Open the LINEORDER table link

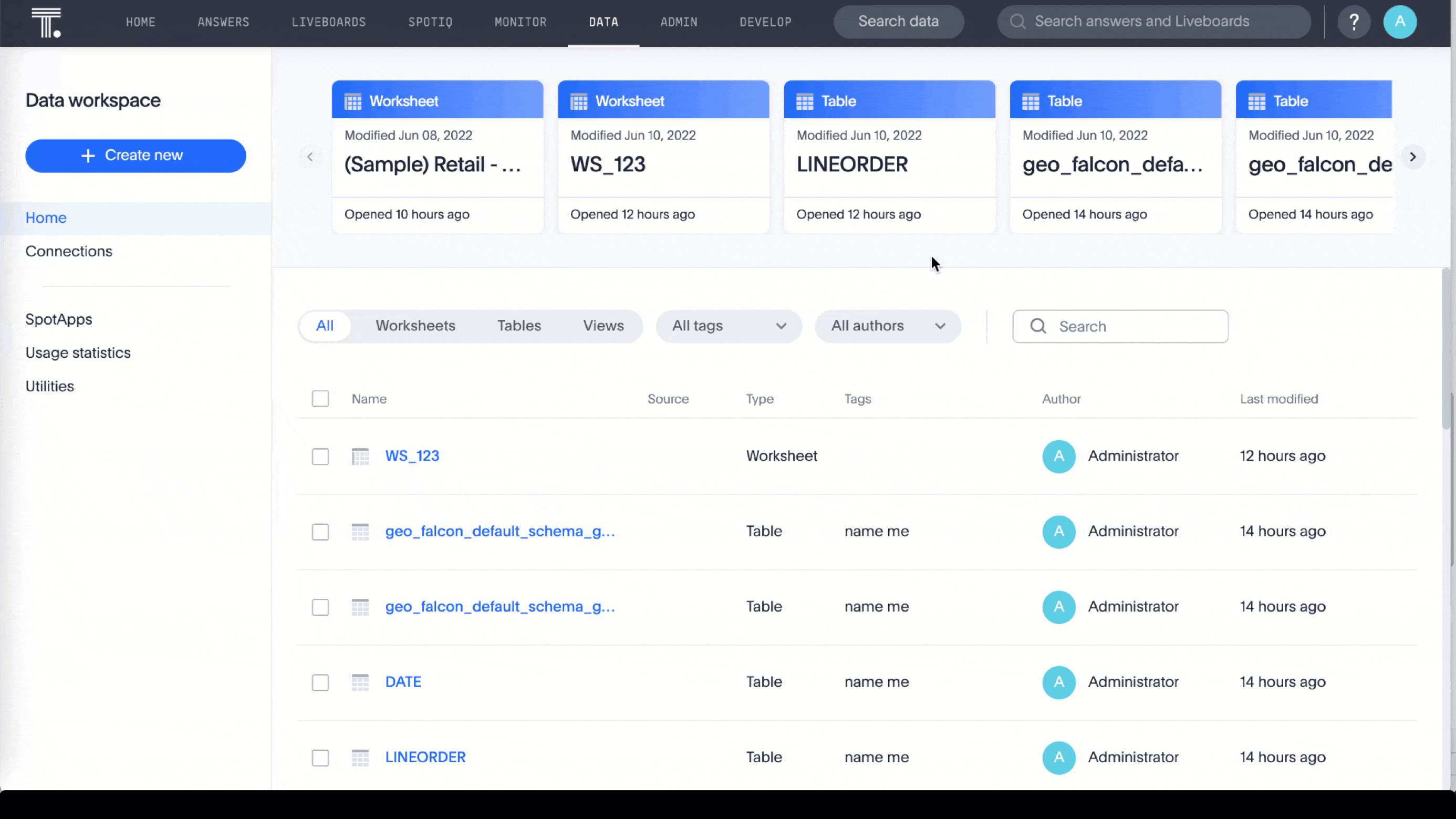425,758
